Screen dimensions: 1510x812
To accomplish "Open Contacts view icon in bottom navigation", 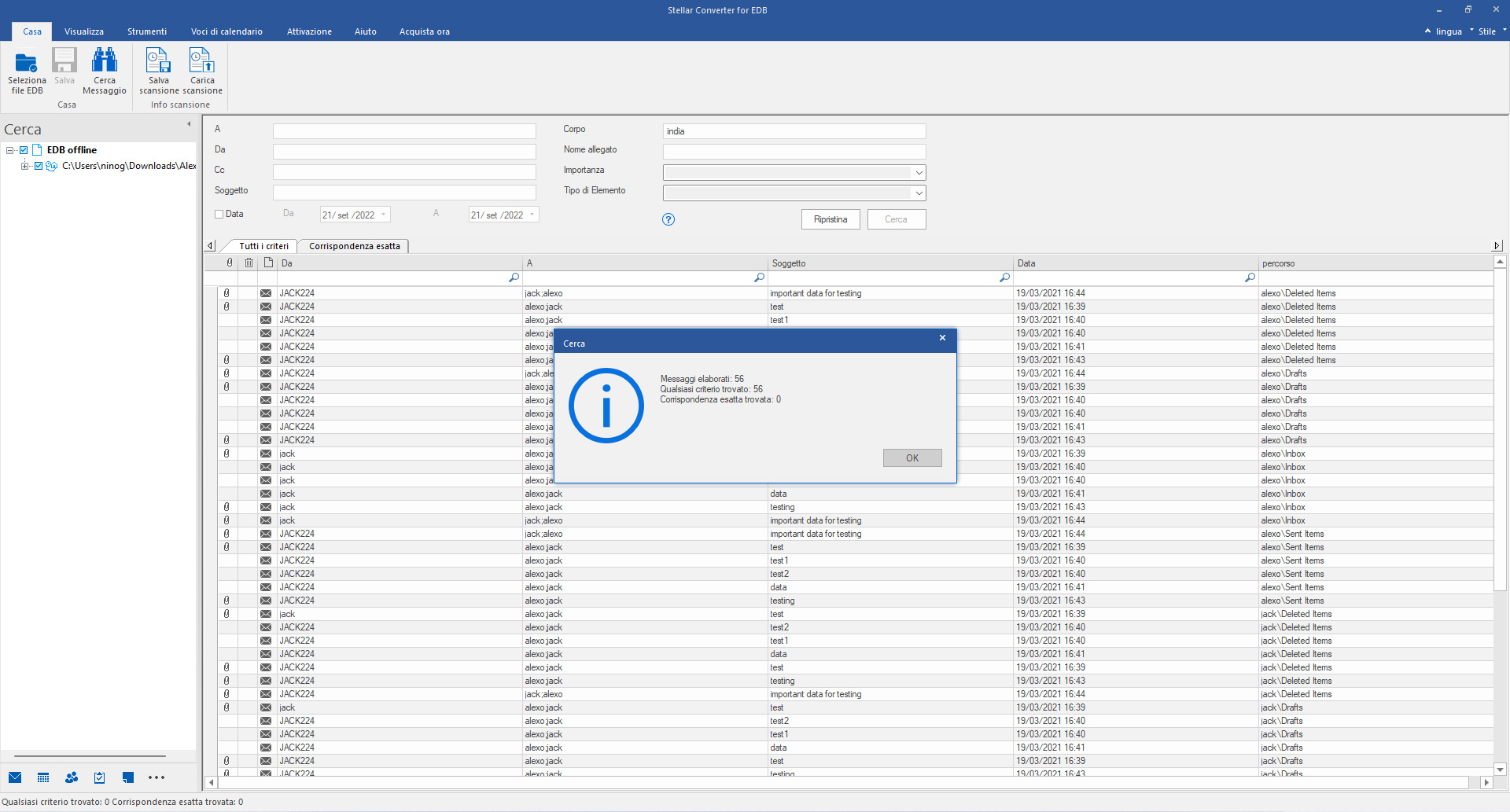I will coord(72,777).
